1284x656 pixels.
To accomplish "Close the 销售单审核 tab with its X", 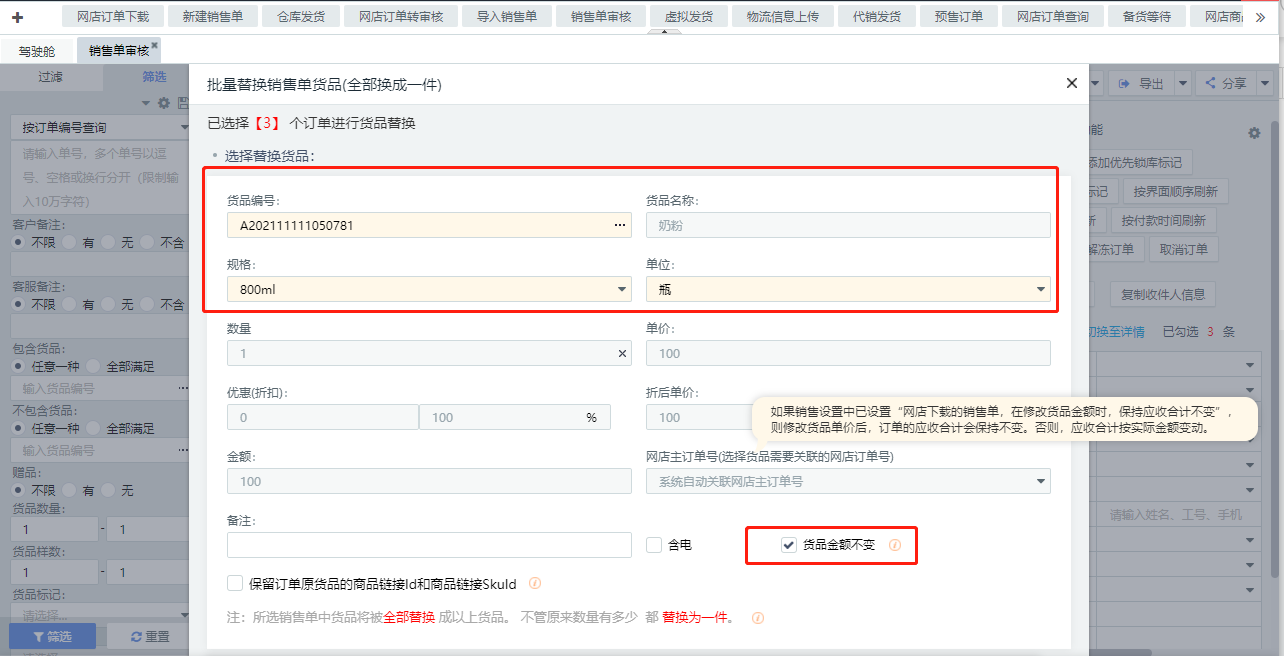I will coord(155,46).
